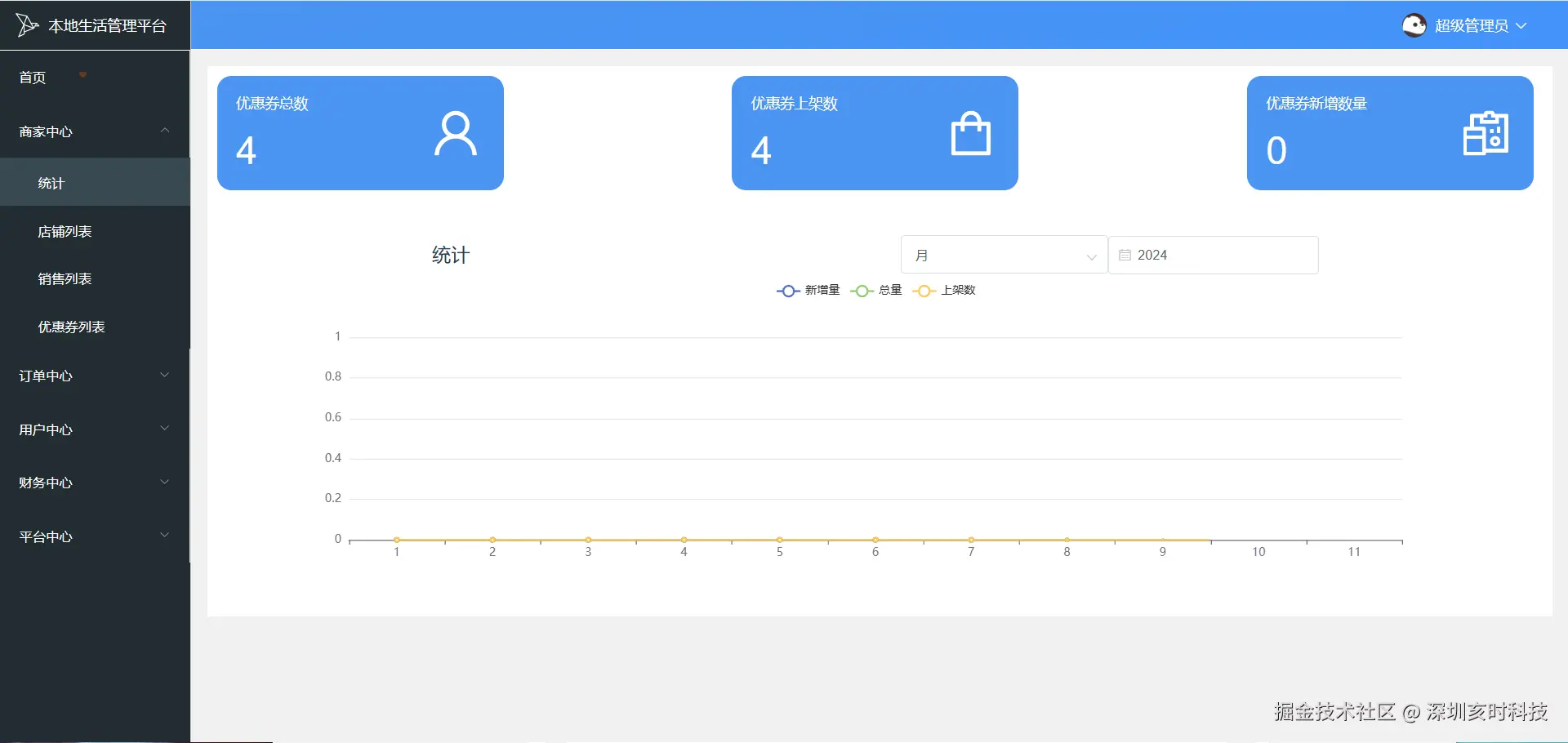The image size is (1568, 743).
Task: Click the 超级管理员 username
Action: point(1471,26)
